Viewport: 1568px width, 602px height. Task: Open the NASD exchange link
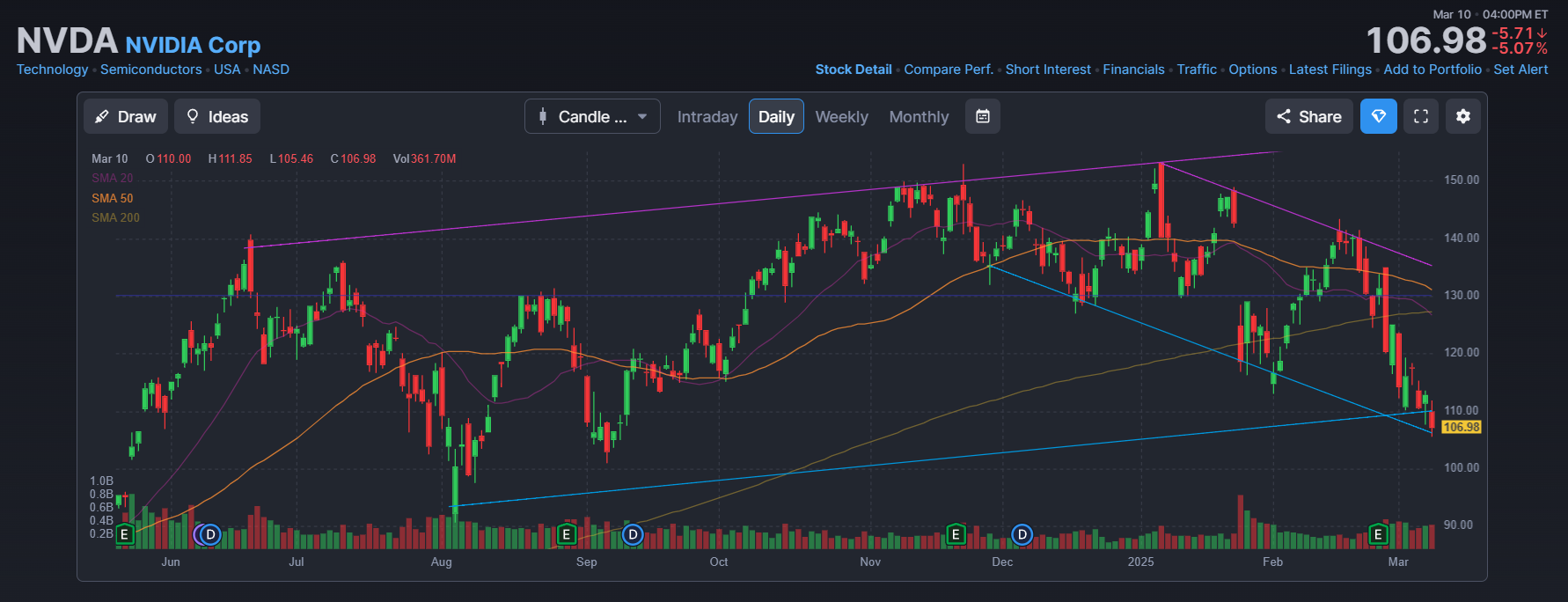click(x=271, y=70)
